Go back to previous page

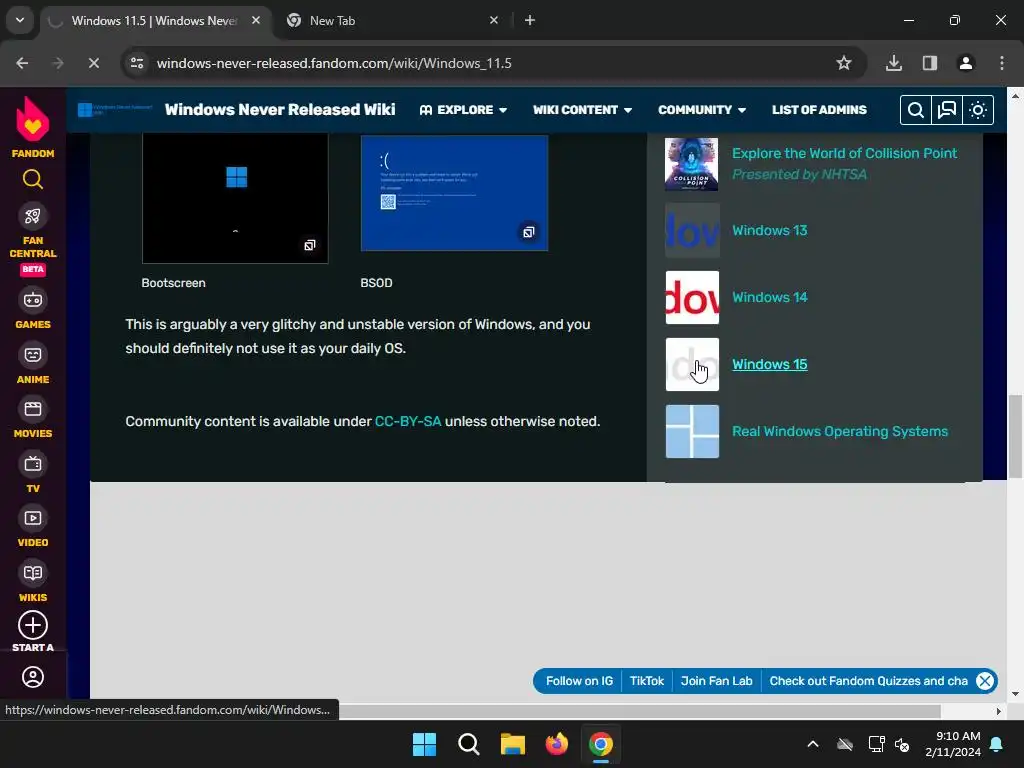22,63
